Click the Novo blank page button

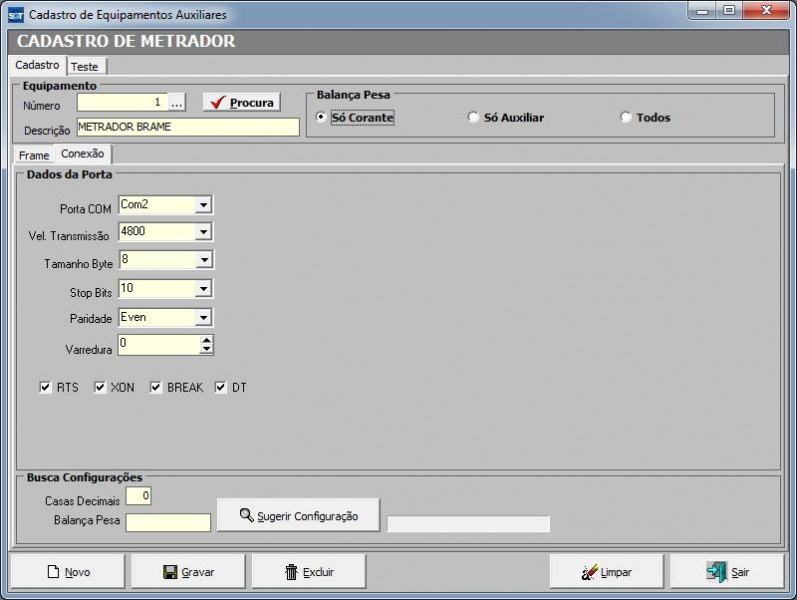(x=69, y=572)
